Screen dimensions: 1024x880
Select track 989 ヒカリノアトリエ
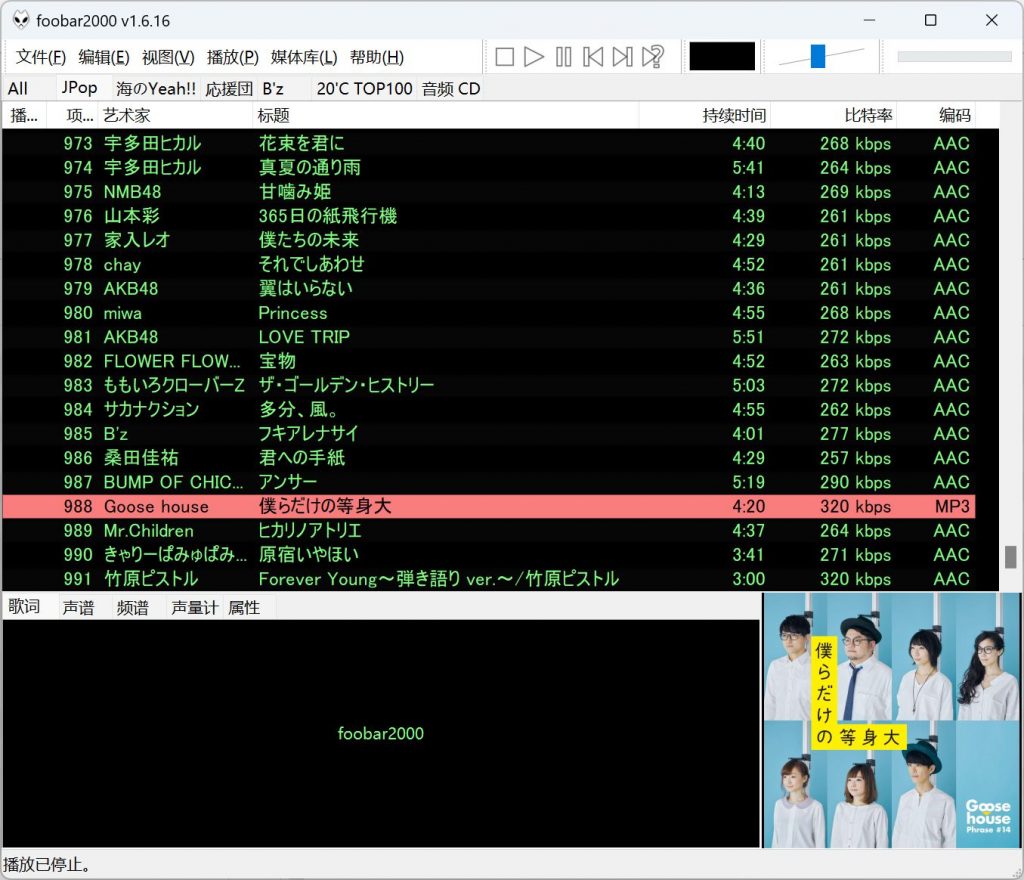[488, 530]
